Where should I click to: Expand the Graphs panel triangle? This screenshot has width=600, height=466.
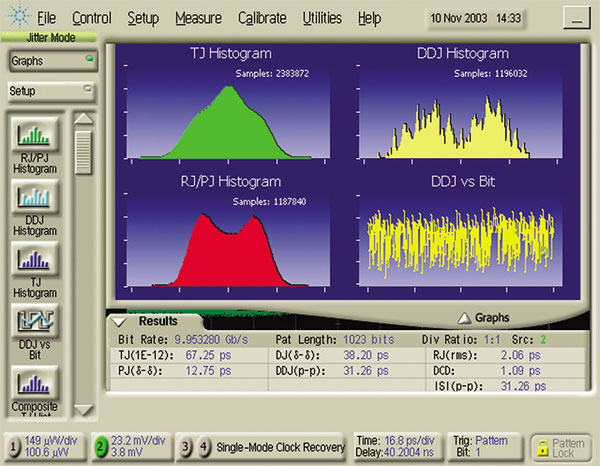pyautogui.click(x=464, y=318)
